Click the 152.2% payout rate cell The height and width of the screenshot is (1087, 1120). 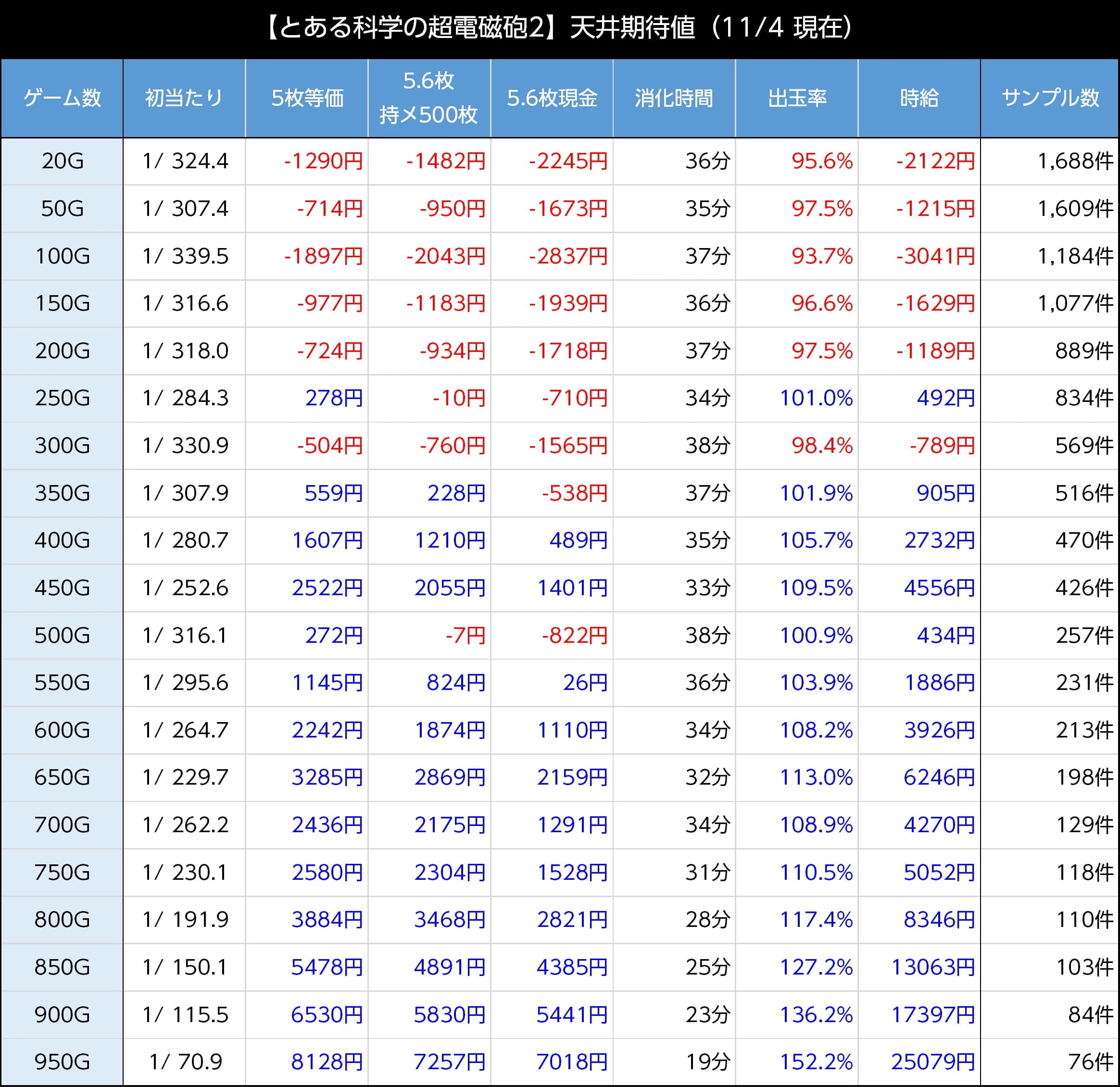pos(816,1062)
